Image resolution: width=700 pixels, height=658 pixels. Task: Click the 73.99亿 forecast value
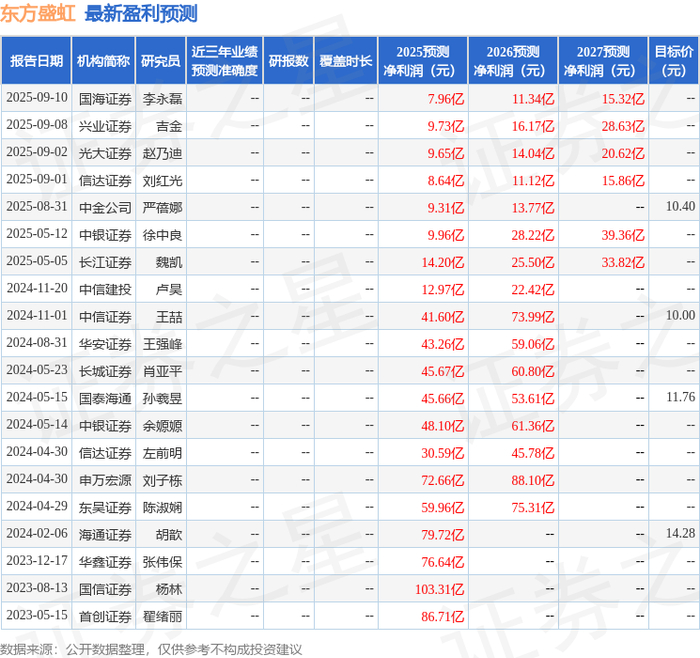pos(533,317)
